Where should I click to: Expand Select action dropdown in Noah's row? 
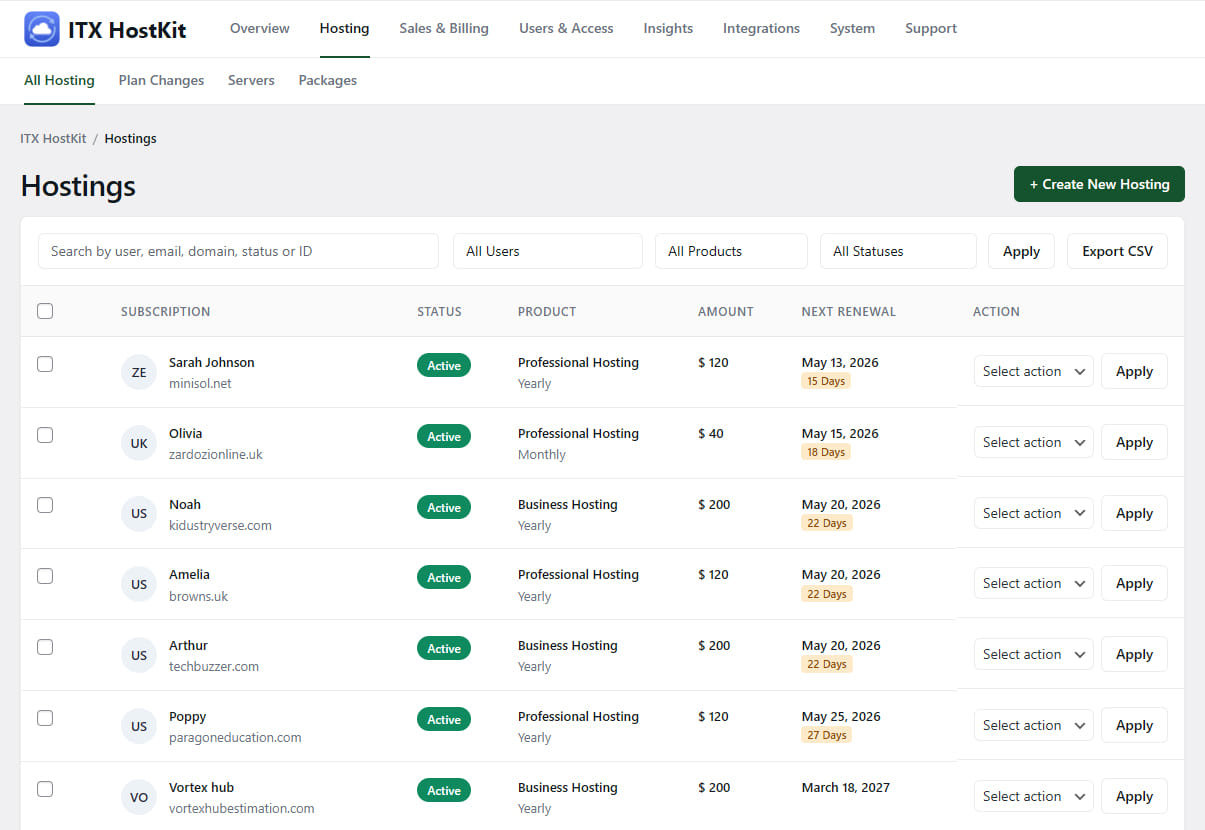coord(1034,513)
